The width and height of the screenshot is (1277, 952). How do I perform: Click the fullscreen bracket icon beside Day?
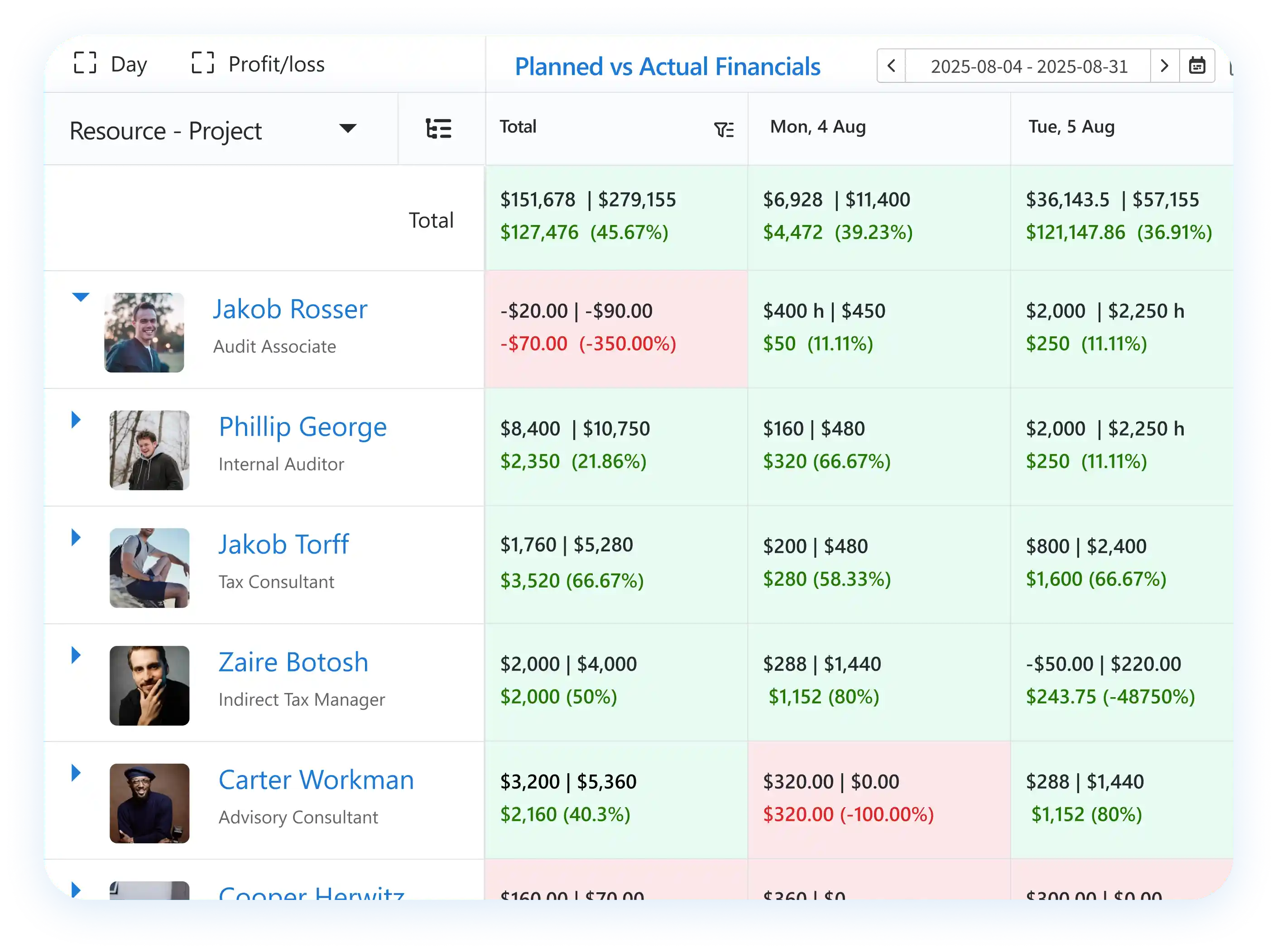(85, 63)
